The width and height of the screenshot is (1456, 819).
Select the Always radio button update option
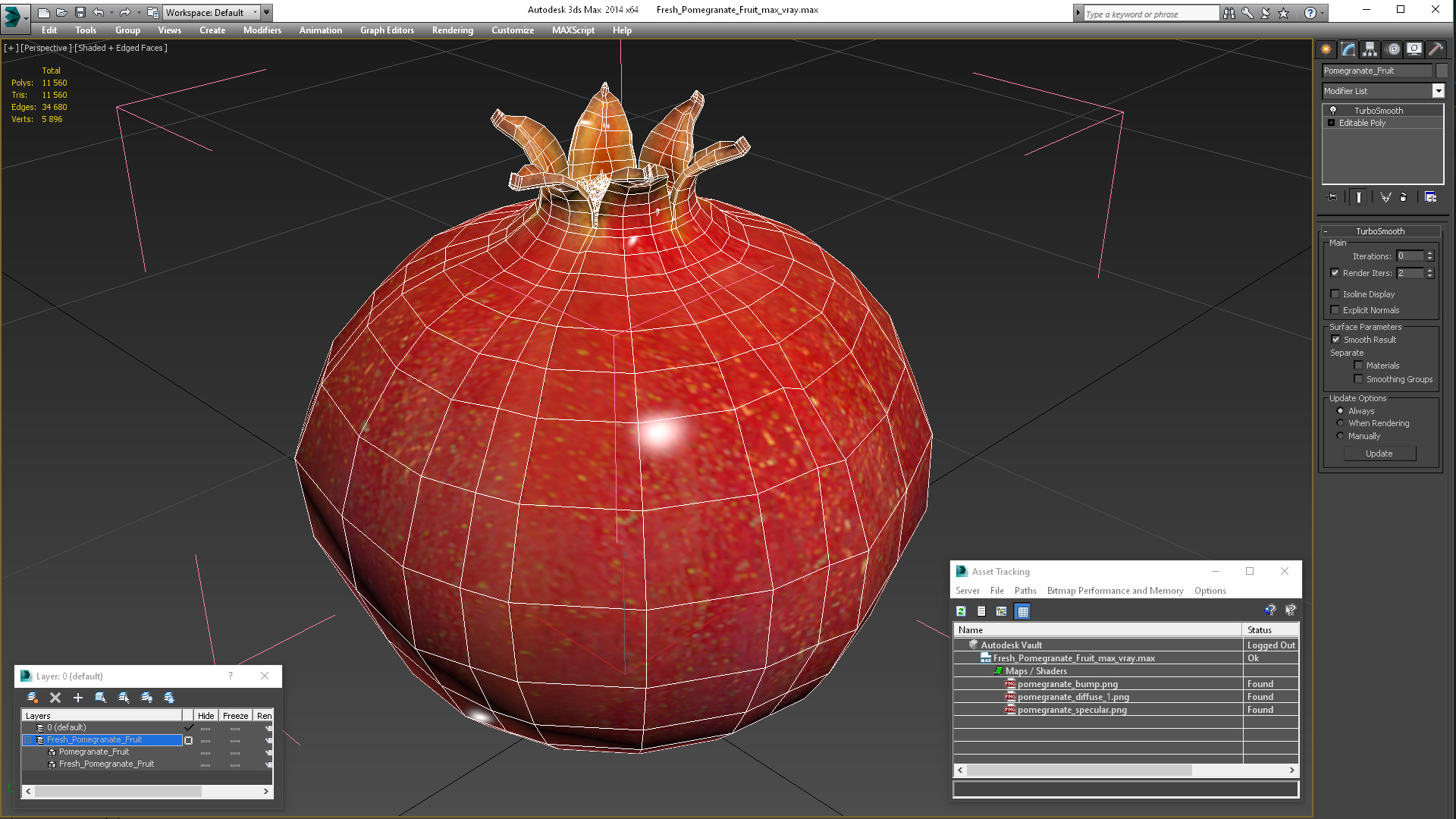pyautogui.click(x=1339, y=410)
